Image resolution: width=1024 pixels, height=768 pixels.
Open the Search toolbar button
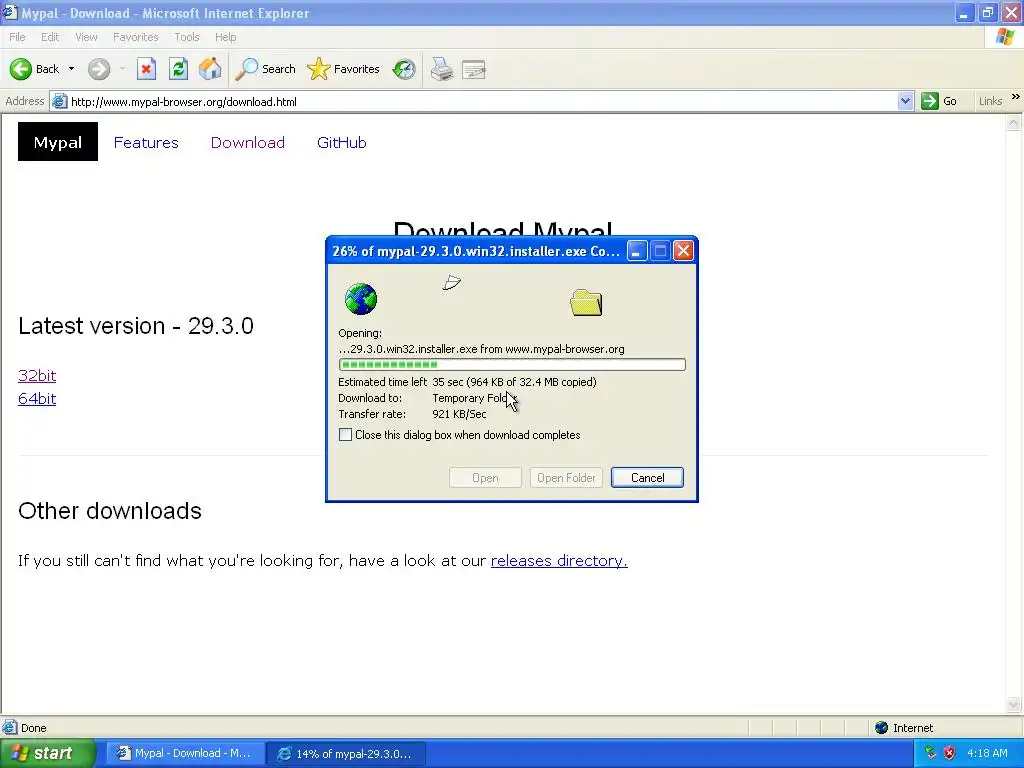265,69
